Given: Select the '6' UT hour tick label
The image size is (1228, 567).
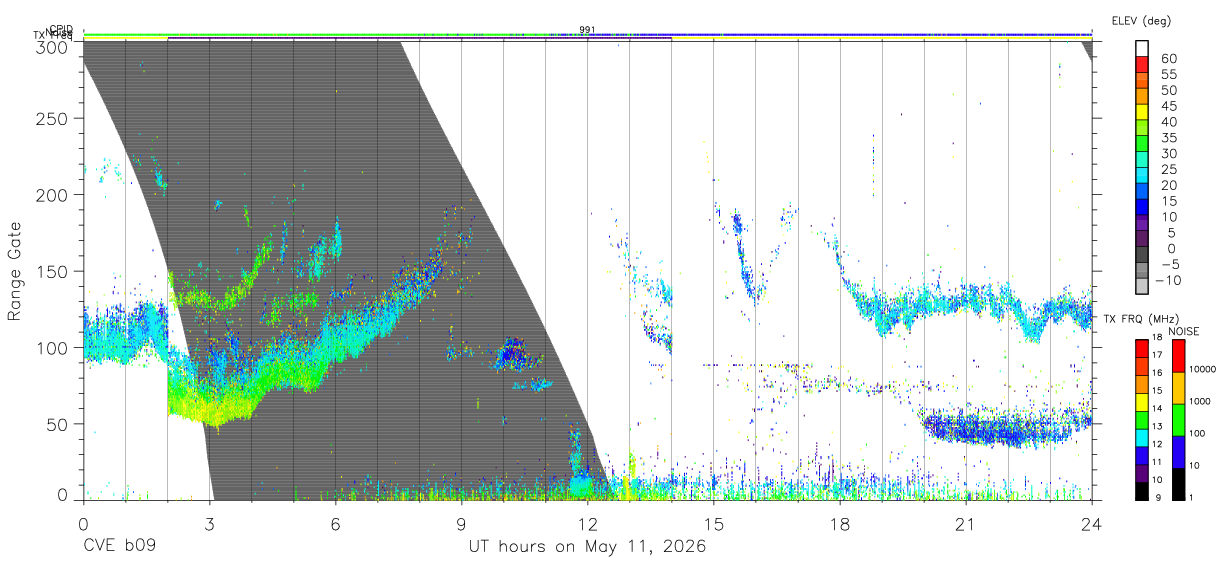Looking at the screenshot, I should click(x=336, y=523).
